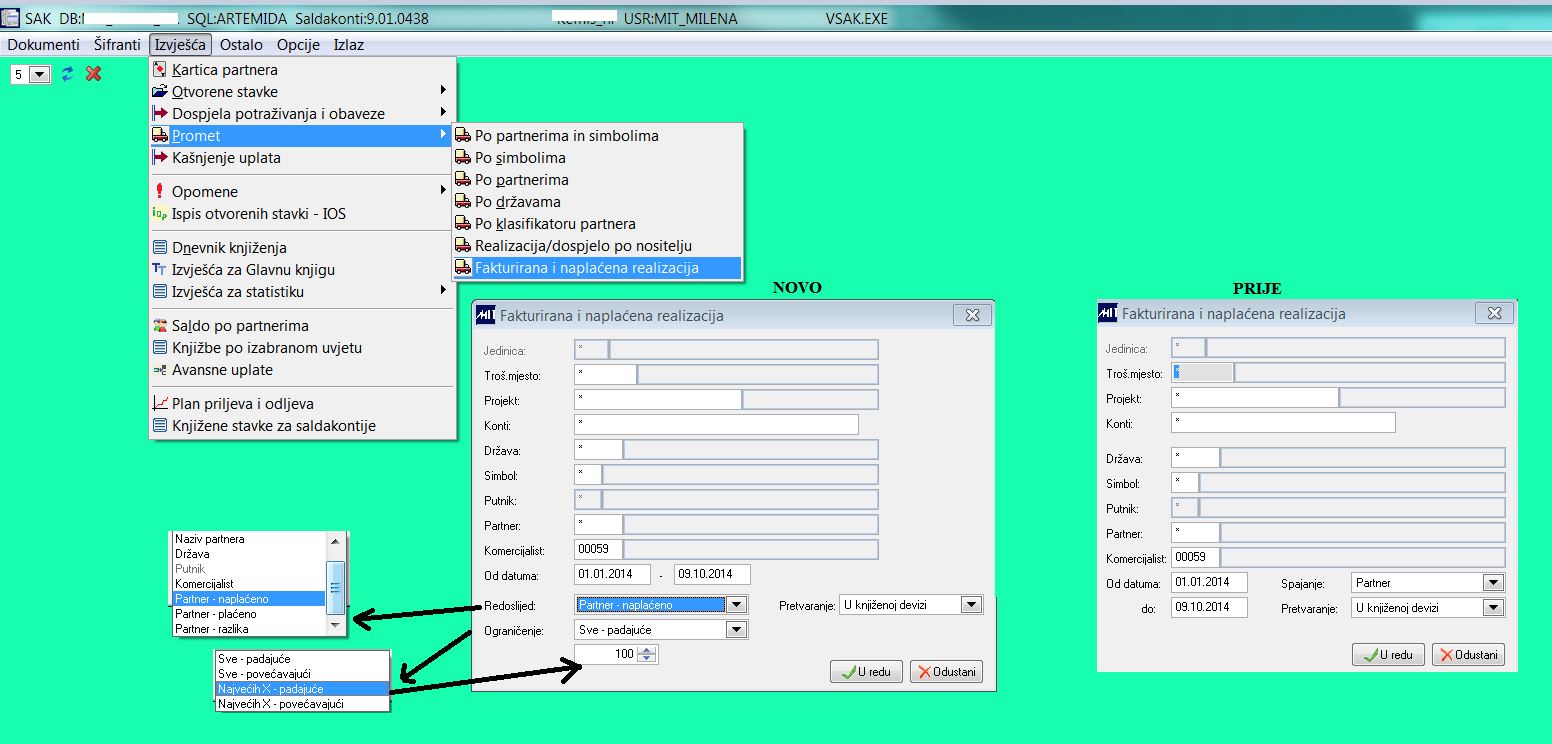Click the Dnevnik knjiženja list icon
Viewport: 1552px width, 744px height.
(160, 247)
